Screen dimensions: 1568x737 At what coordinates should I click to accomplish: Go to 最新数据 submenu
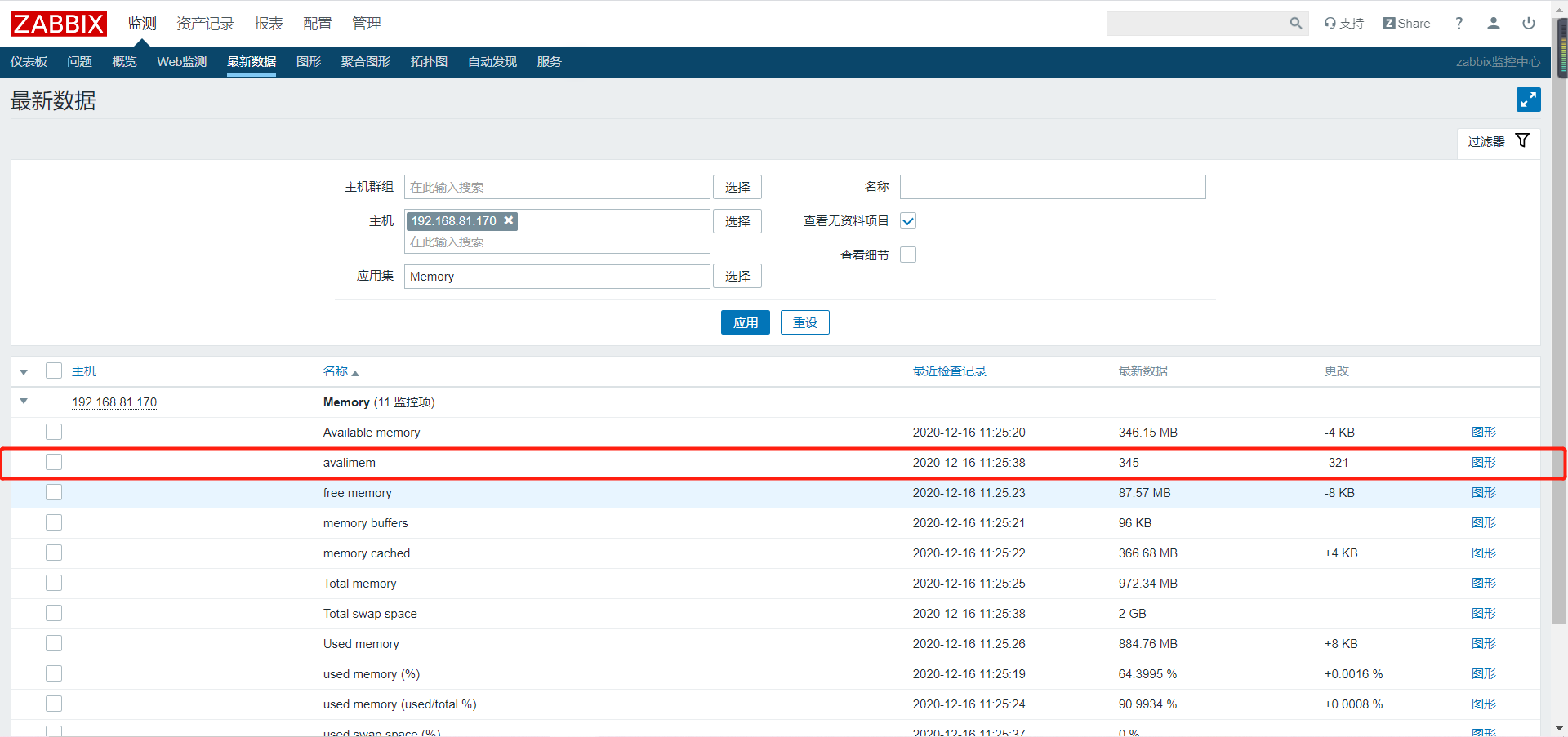[x=252, y=62]
